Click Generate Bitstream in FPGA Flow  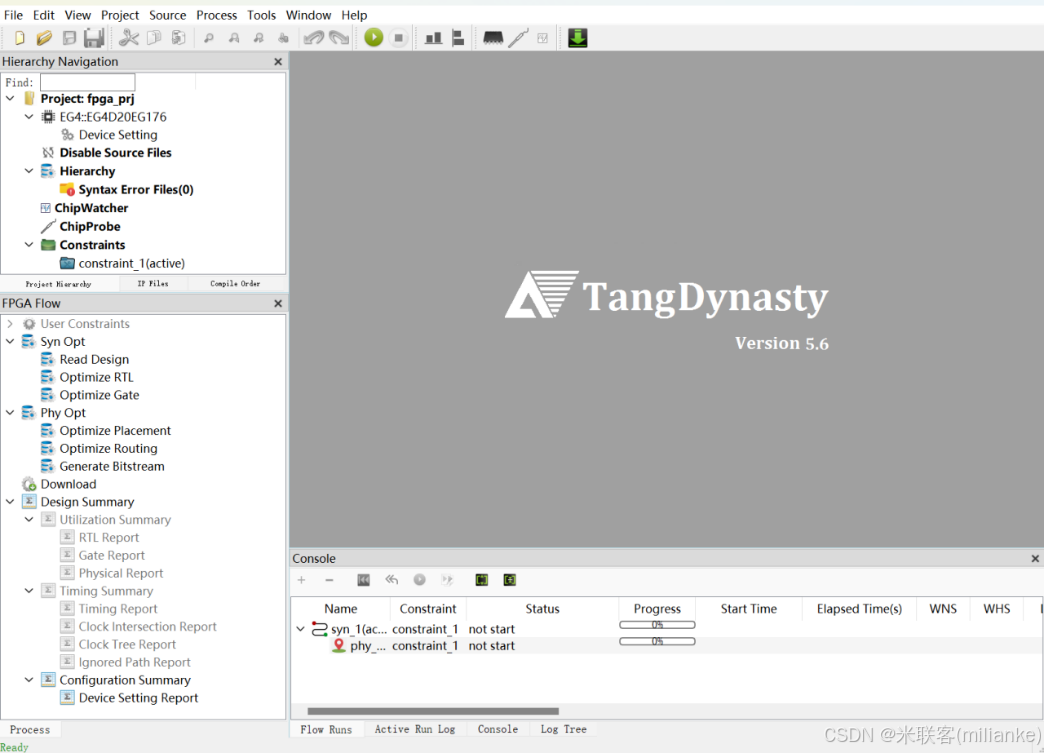(x=112, y=466)
